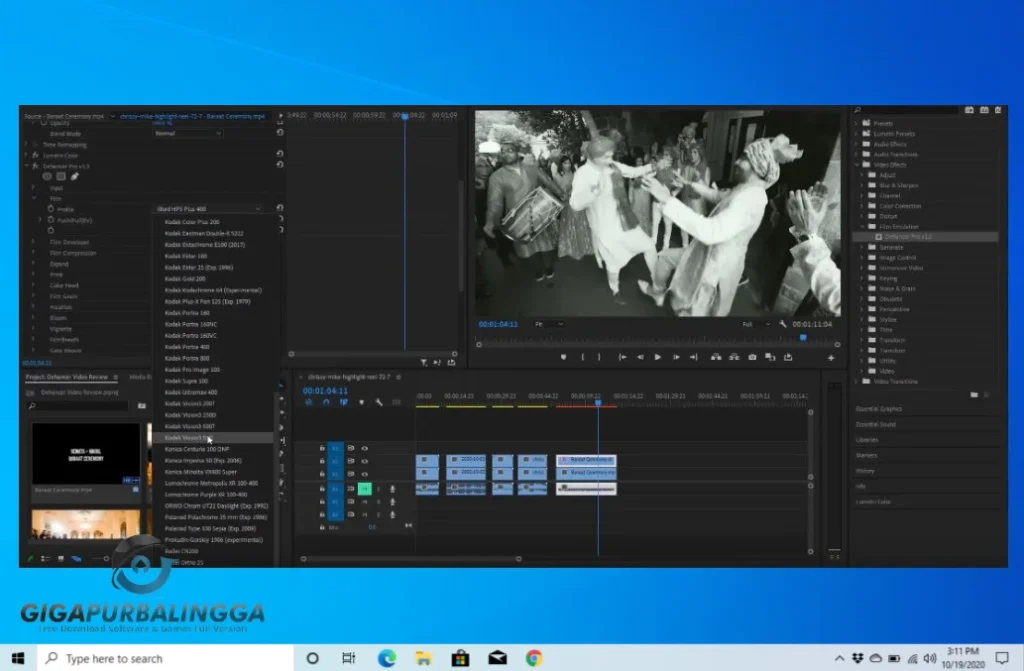Open Google Chrome from the taskbar
1024x671 pixels.
tap(534, 658)
